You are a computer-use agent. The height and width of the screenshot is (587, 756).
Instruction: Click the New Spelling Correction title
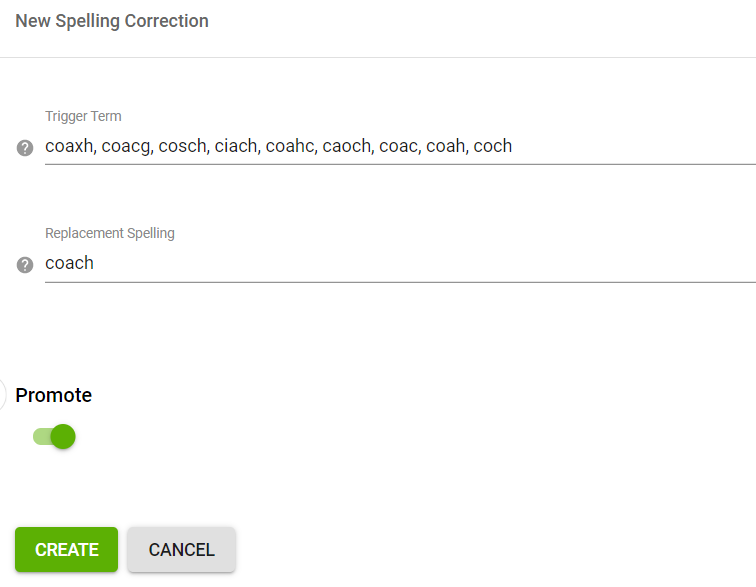click(112, 21)
